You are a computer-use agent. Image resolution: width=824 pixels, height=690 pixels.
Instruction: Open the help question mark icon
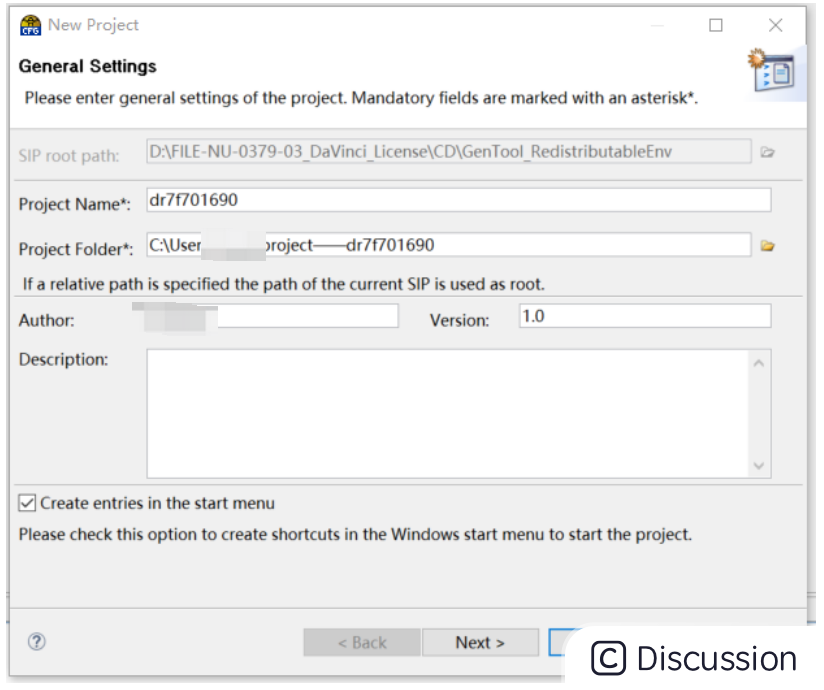pyautogui.click(x=35, y=644)
